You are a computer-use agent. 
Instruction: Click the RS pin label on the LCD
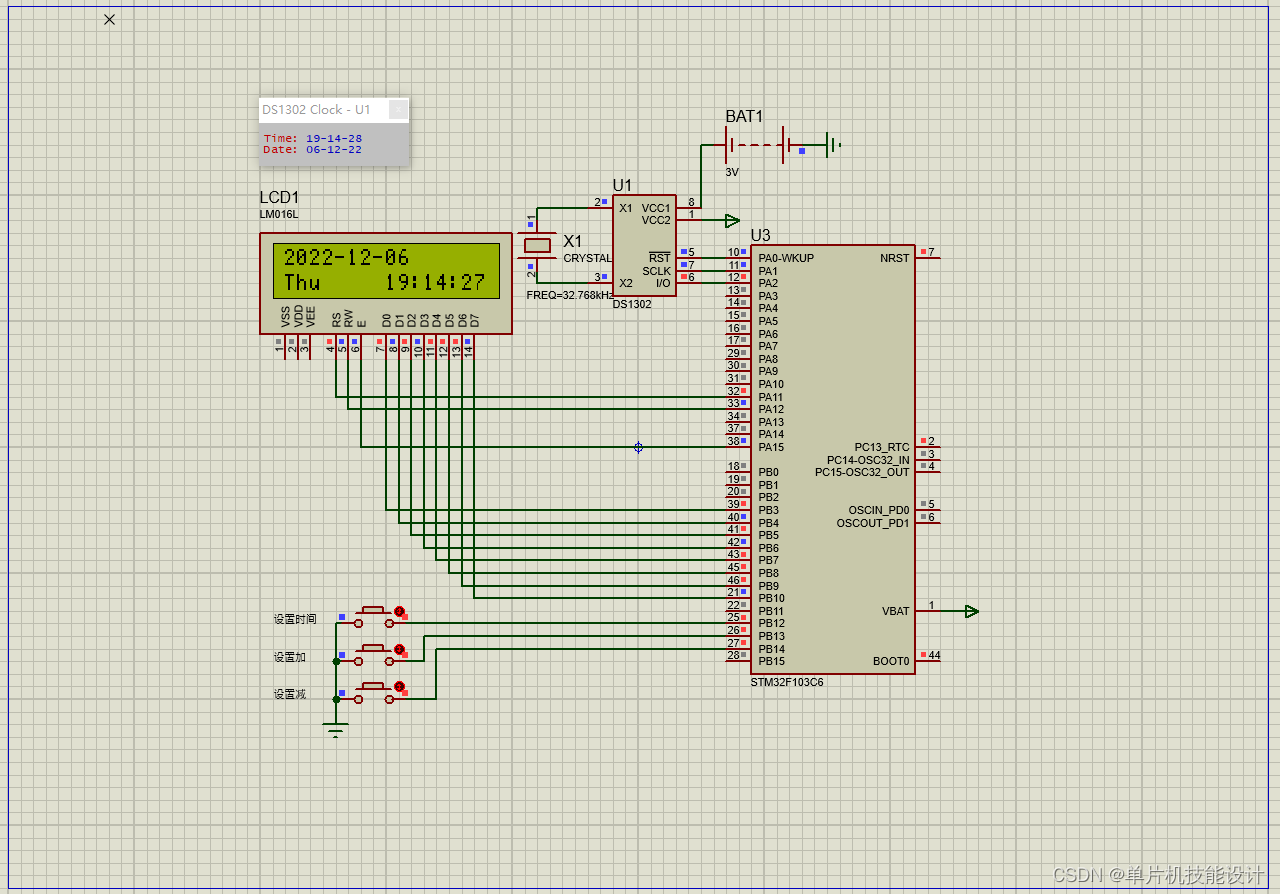pos(336,320)
